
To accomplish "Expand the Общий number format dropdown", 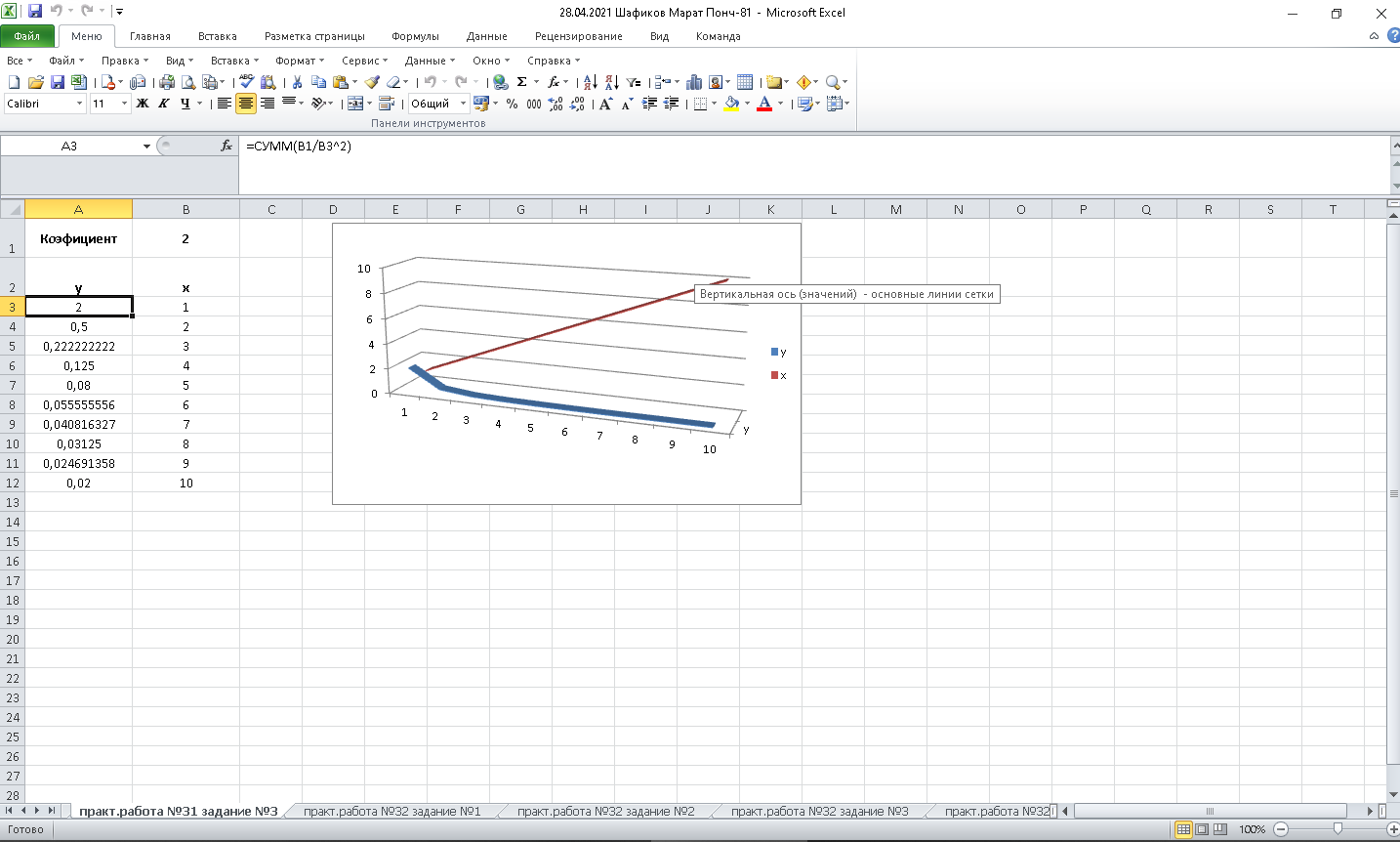I will (463, 104).
